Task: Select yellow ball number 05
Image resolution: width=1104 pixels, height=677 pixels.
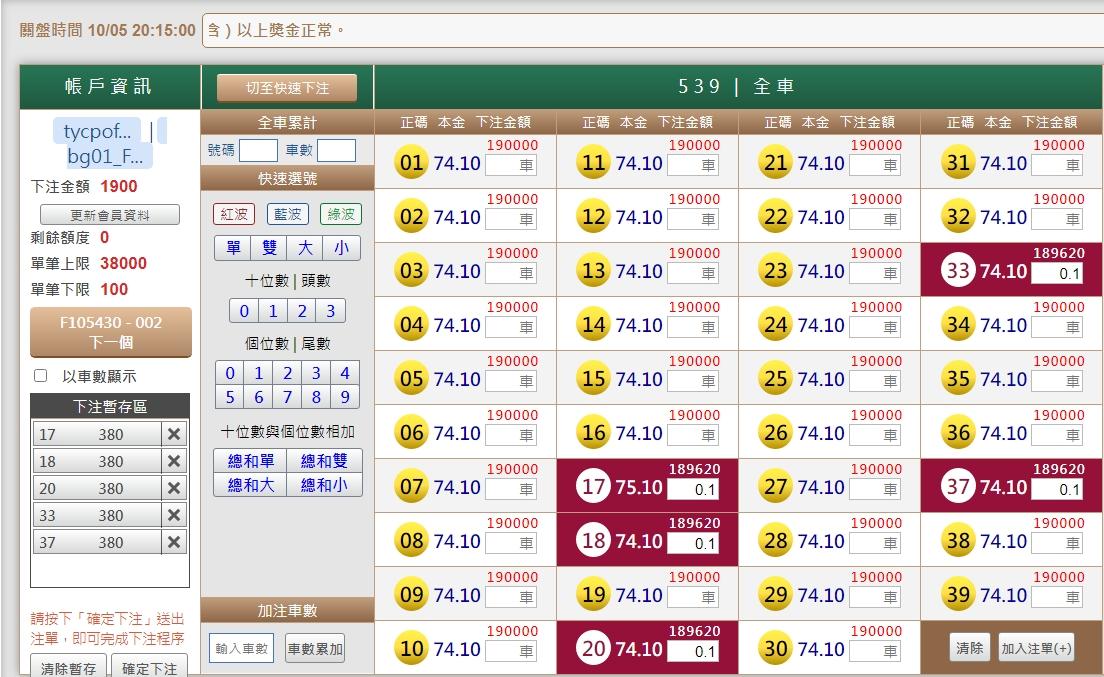Action: point(411,379)
